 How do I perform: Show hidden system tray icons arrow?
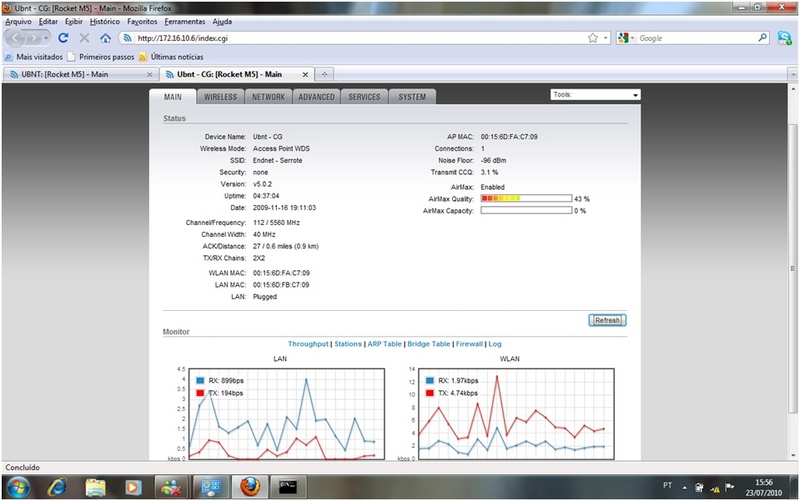click(685, 488)
